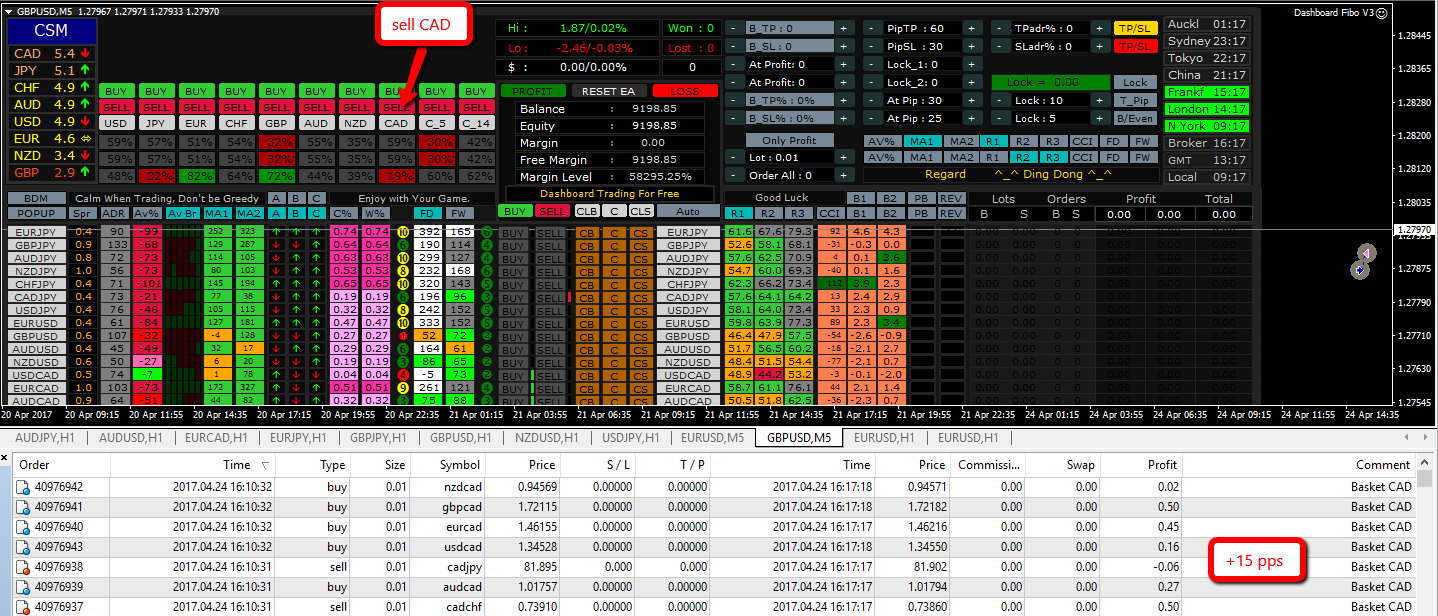Click the order icon for ticket 40976940

(22, 527)
